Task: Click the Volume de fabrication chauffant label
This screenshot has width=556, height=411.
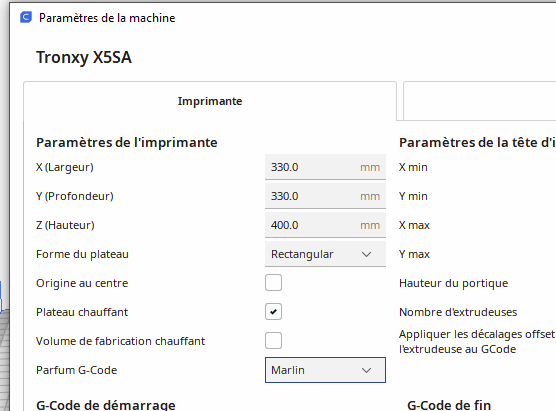Action: pos(121,341)
